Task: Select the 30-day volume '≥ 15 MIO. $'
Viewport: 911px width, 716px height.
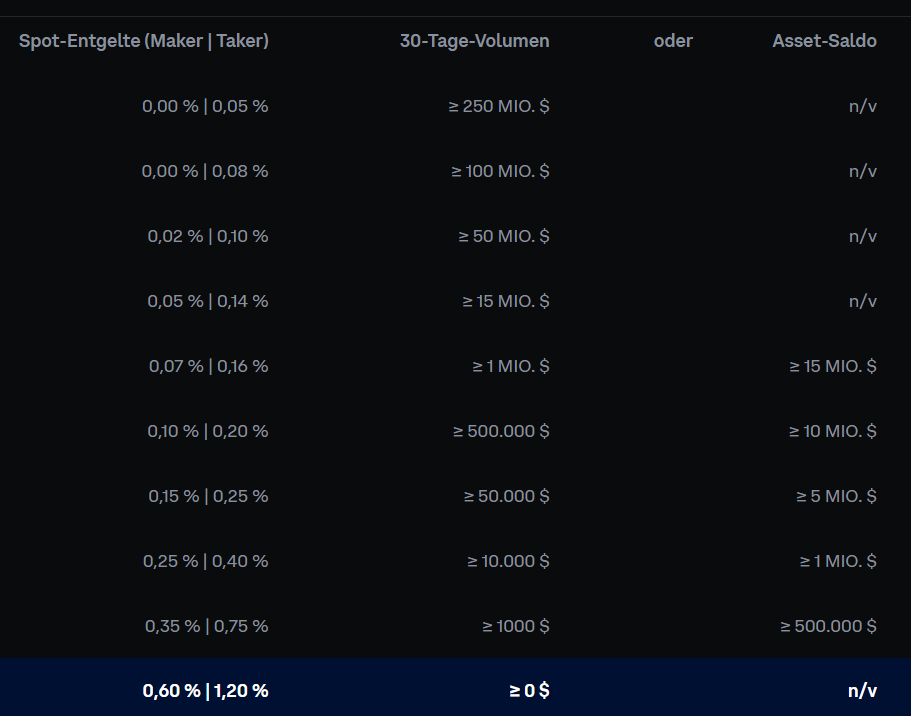Action: [x=506, y=302]
